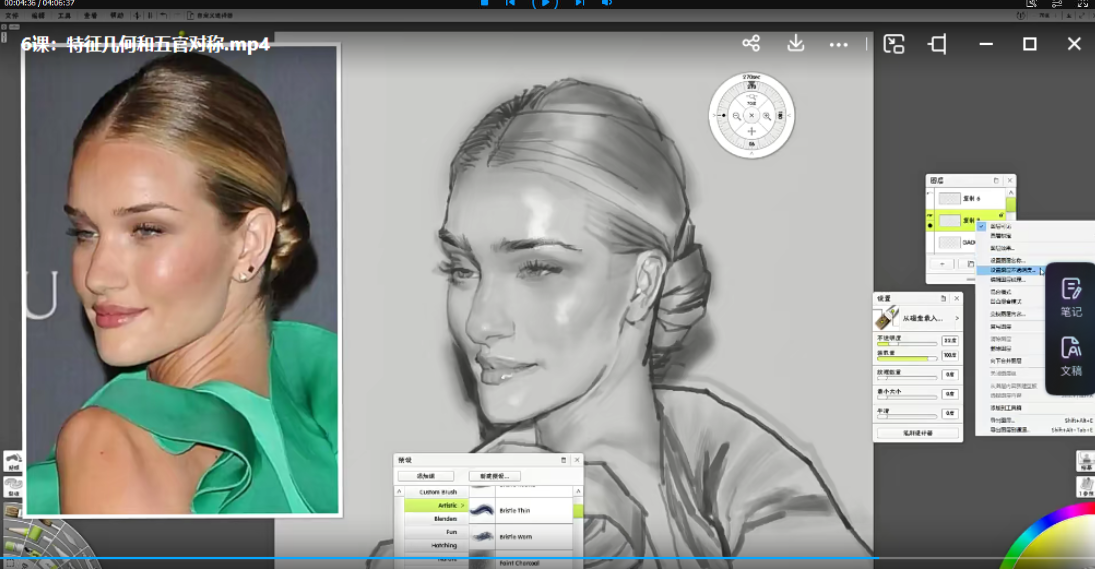1095x569 pixels.
Task: Click the share icon in video player
Action: pyautogui.click(x=751, y=43)
